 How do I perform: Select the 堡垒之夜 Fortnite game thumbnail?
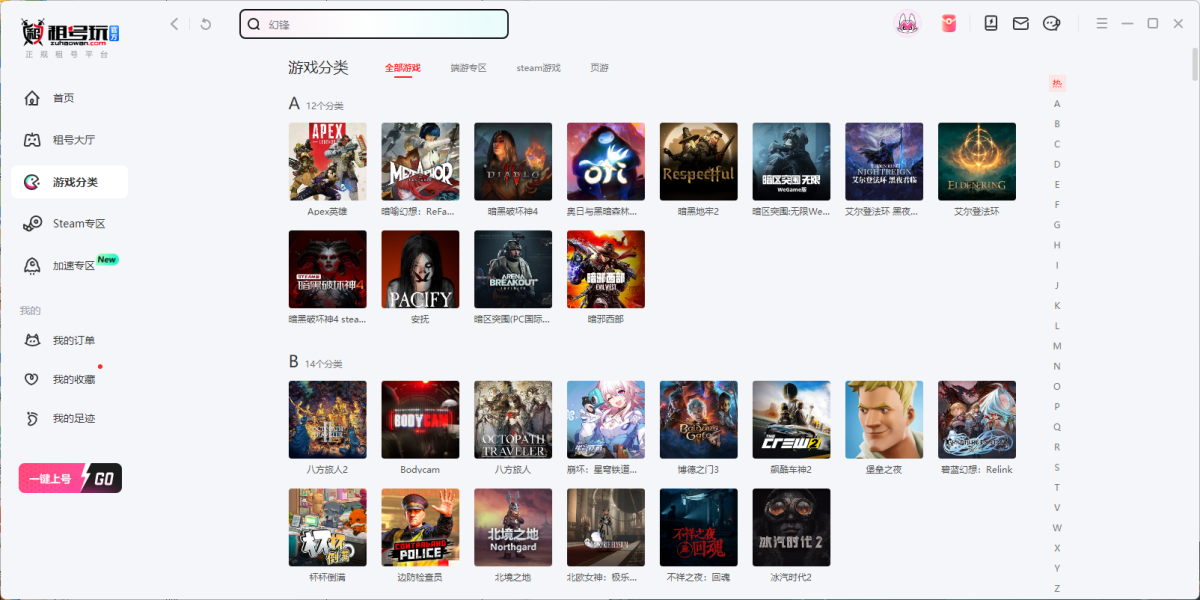click(884, 420)
